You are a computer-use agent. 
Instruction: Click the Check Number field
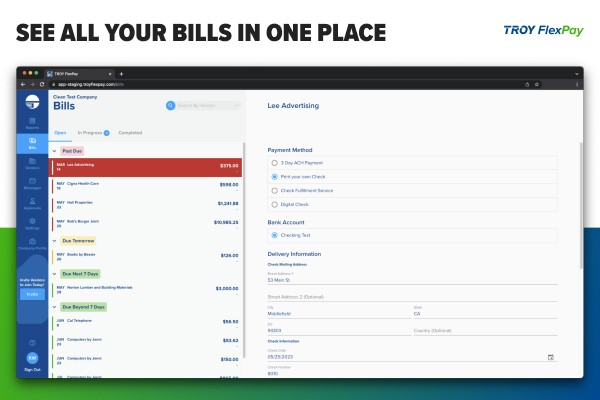click(x=412, y=372)
